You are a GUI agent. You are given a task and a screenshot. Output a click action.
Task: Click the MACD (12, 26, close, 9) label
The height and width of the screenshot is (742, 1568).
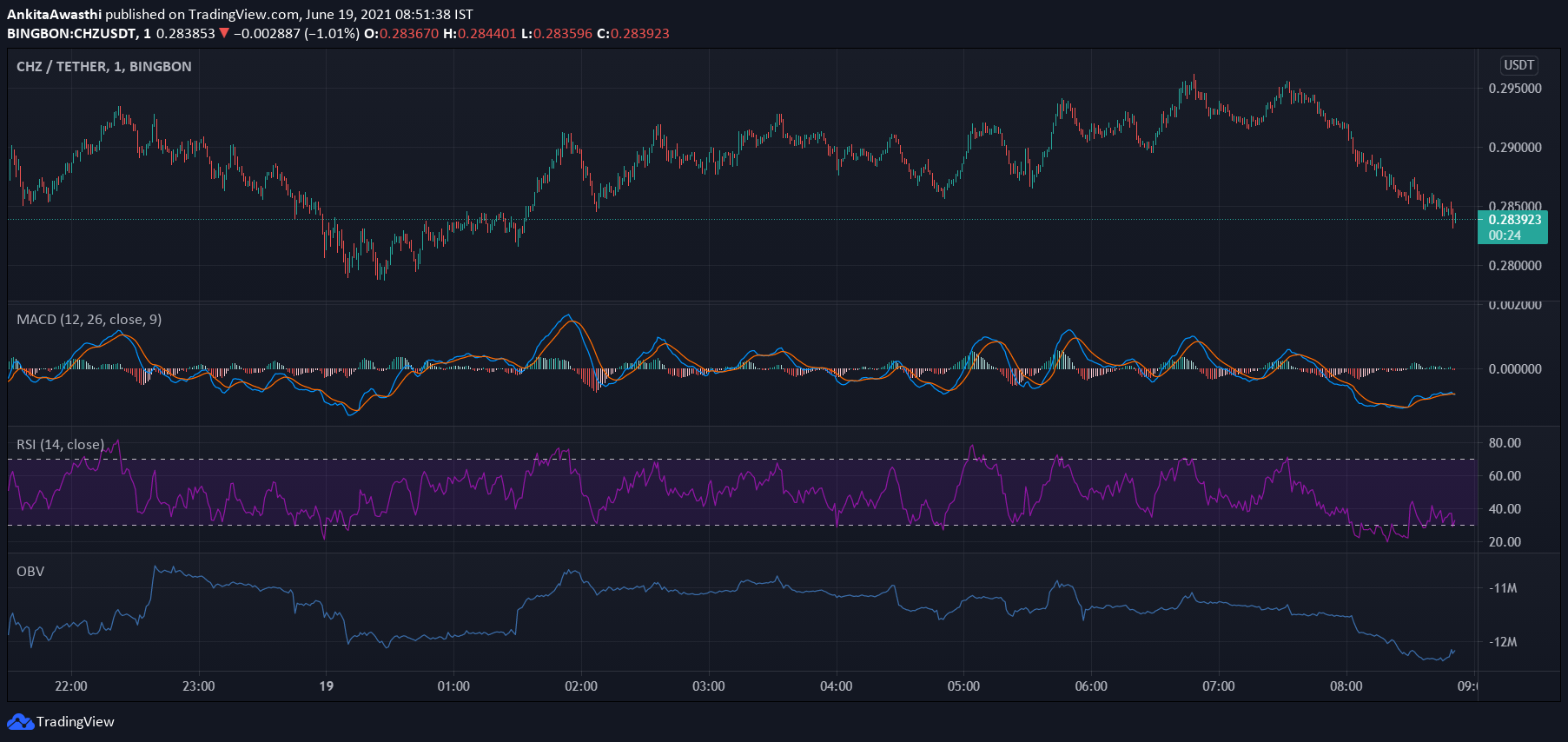pyautogui.click(x=89, y=320)
